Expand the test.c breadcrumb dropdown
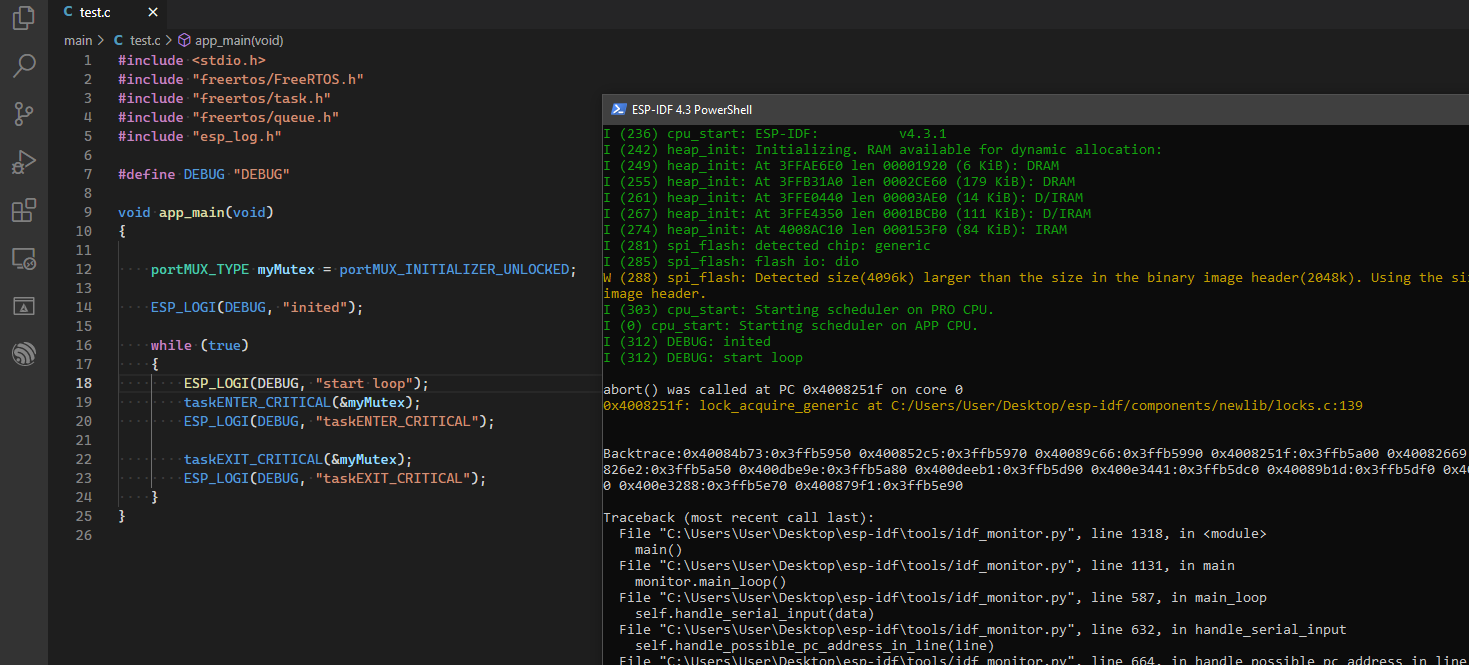Viewport: 1469px width, 665px height. coord(144,41)
